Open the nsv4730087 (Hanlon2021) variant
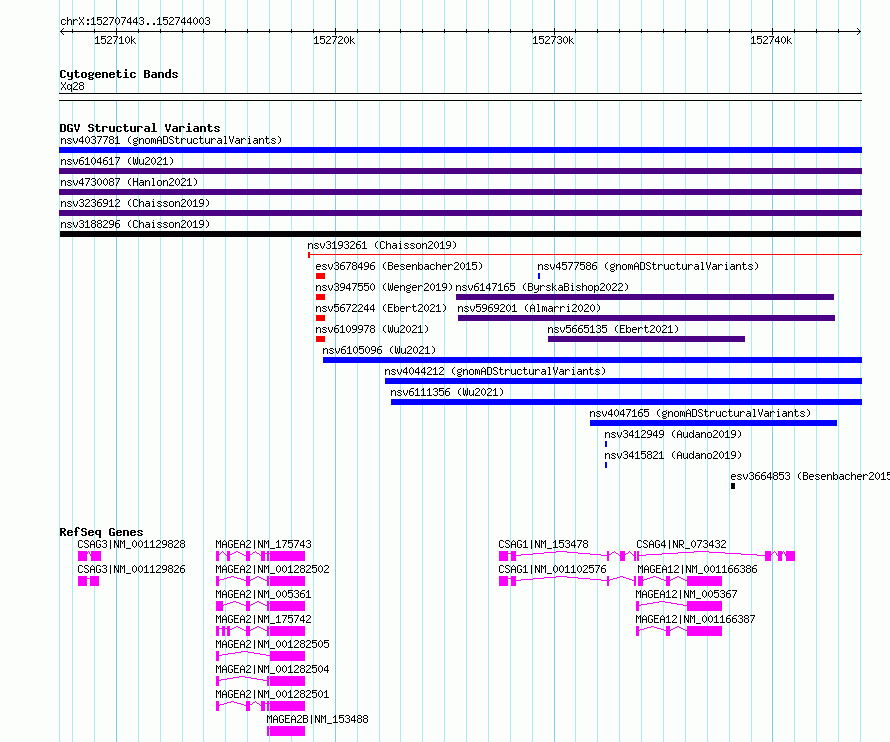Screen dimensions: 890x742 [129, 182]
